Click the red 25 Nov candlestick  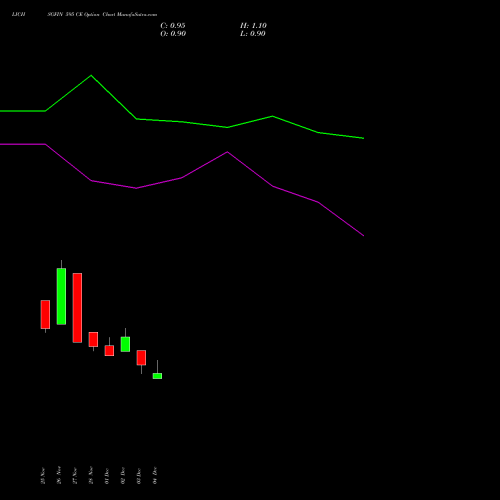click(45, 314)
